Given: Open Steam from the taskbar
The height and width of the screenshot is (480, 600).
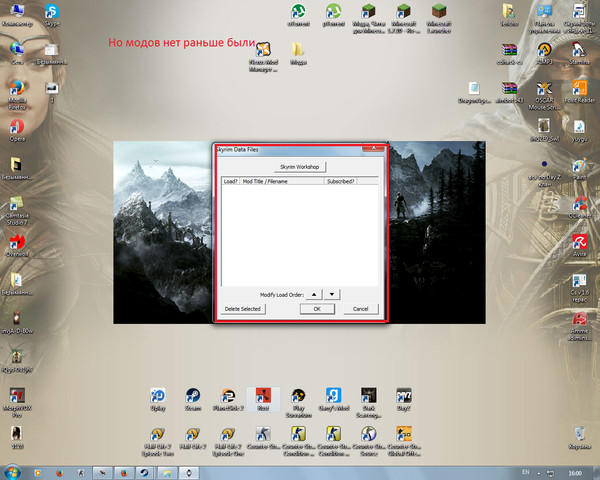Looking at the screenshot, I should (144, 473).
